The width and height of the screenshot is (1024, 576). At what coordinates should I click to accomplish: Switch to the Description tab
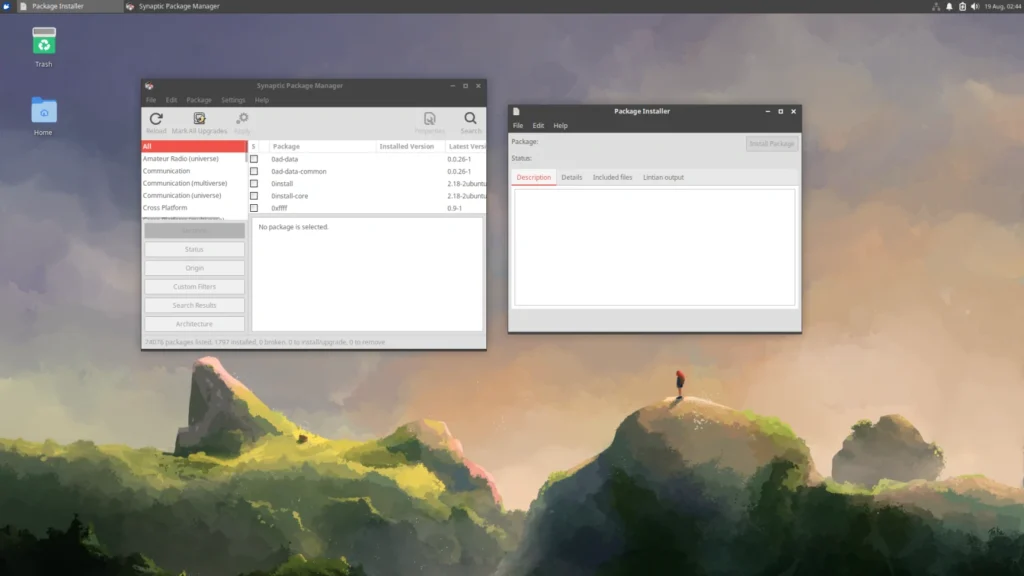(x=534, y=177)
